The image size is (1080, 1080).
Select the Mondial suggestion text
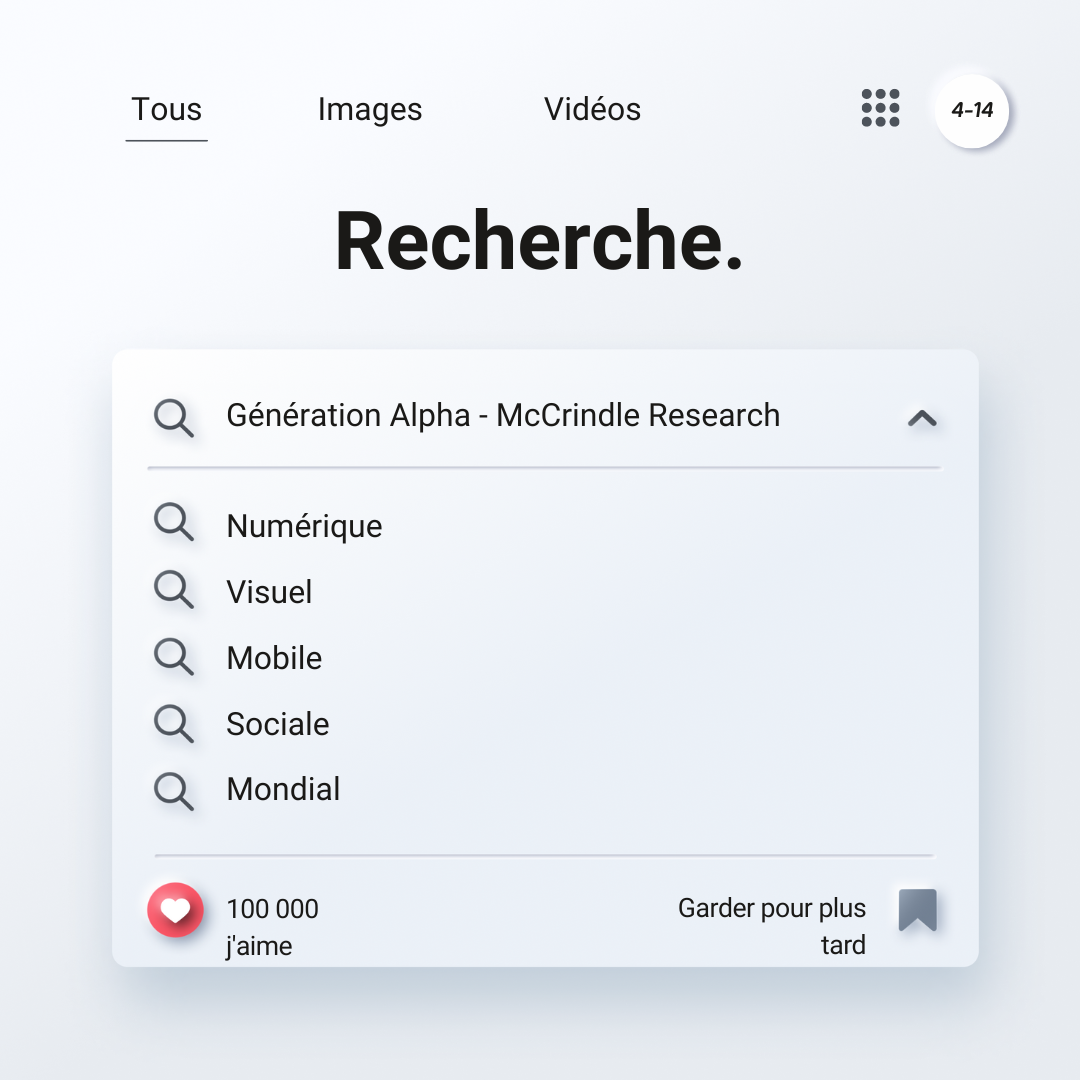[x=283, y=789]
